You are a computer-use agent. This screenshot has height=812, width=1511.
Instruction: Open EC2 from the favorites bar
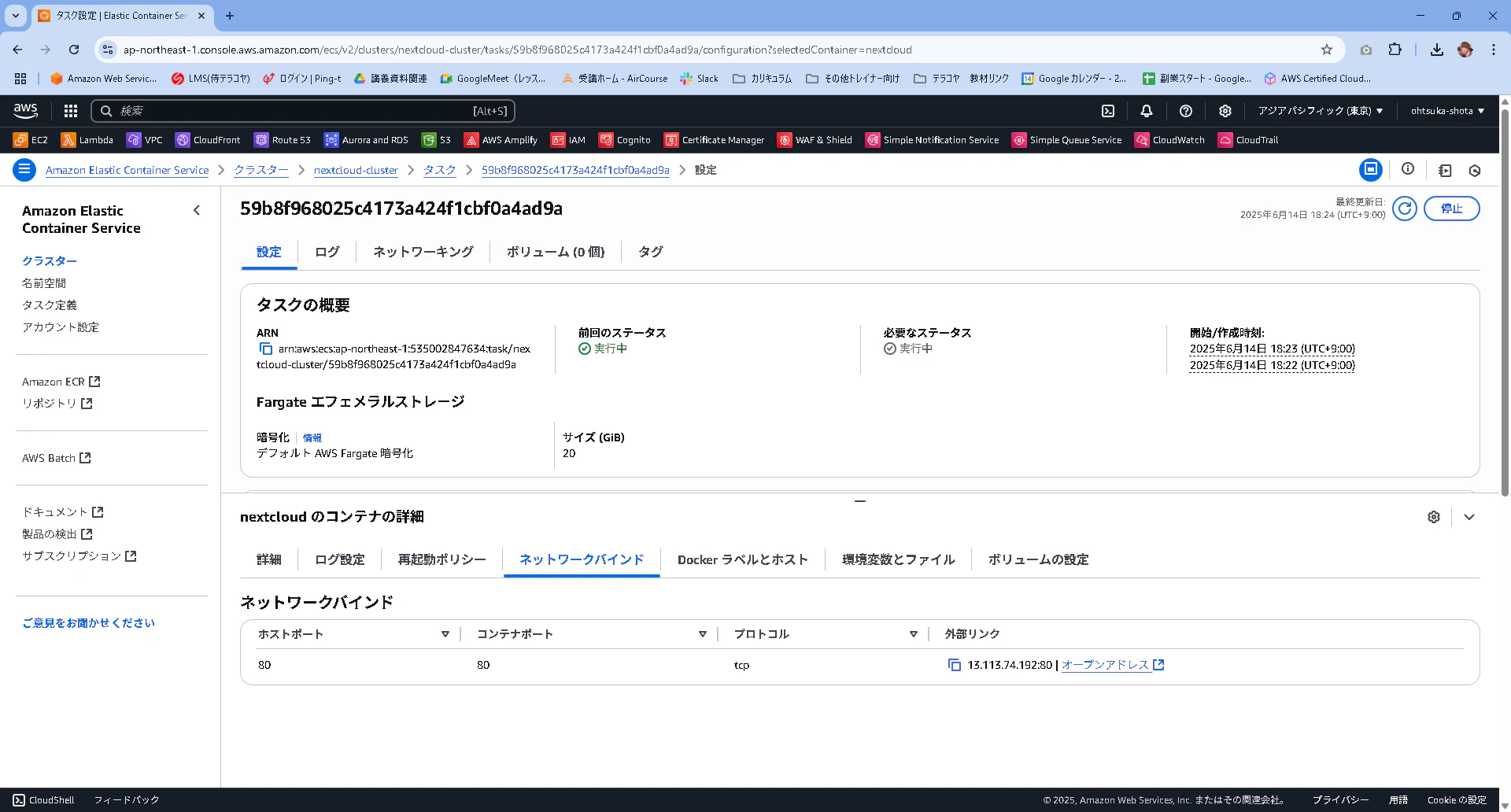click(31, 140)
